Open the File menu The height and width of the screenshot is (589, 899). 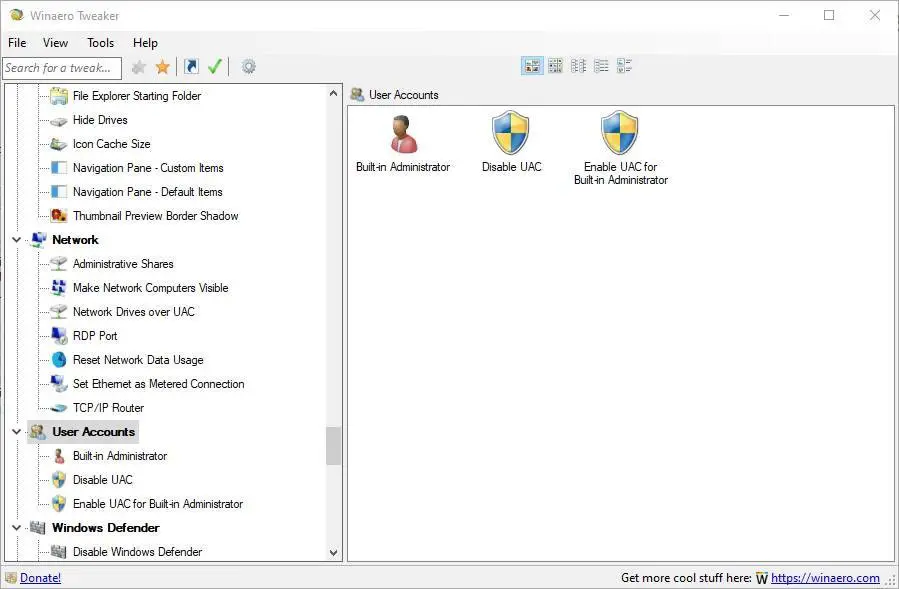[17, 42]
